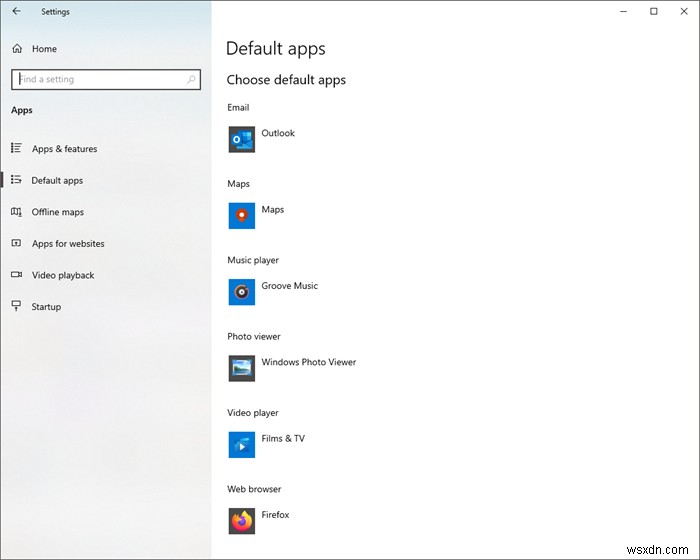Click the Startup sidebar icon
The height and width of the screenshot is (560, 700).
pyautogui.click(x=16, y=306)
